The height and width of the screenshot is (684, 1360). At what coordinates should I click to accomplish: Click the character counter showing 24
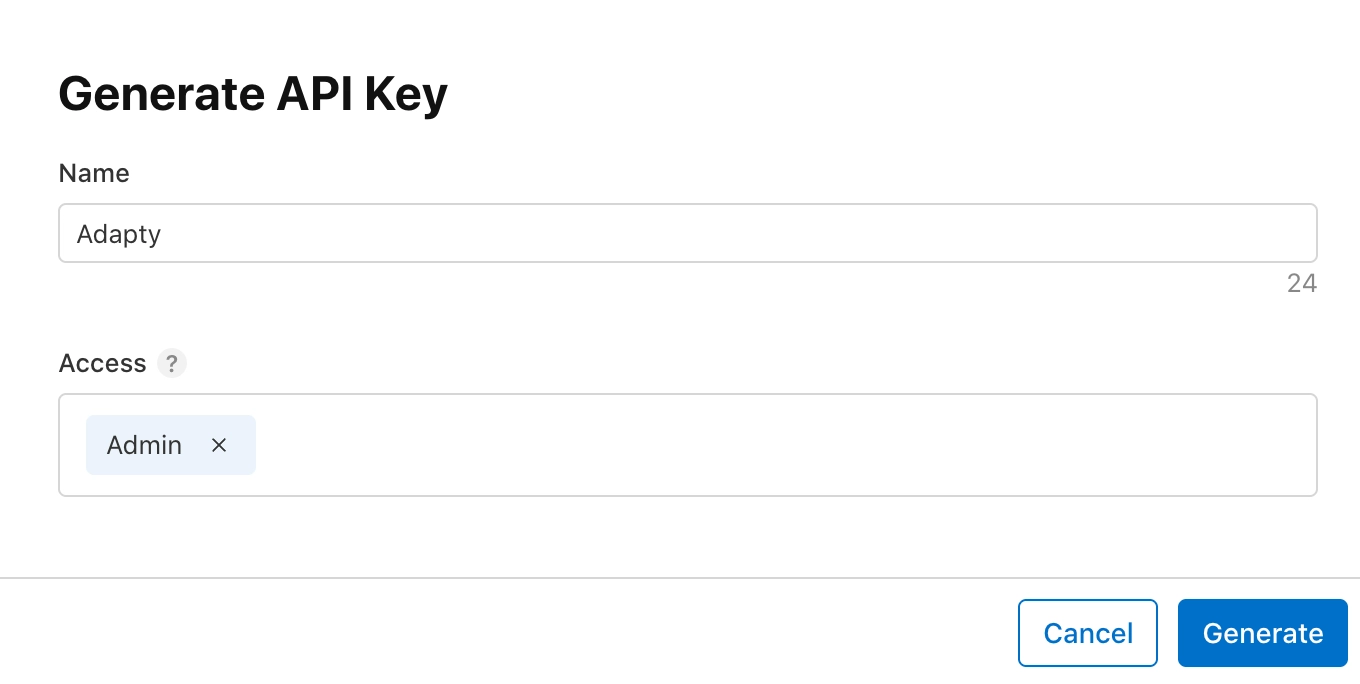coord(1302,283)
